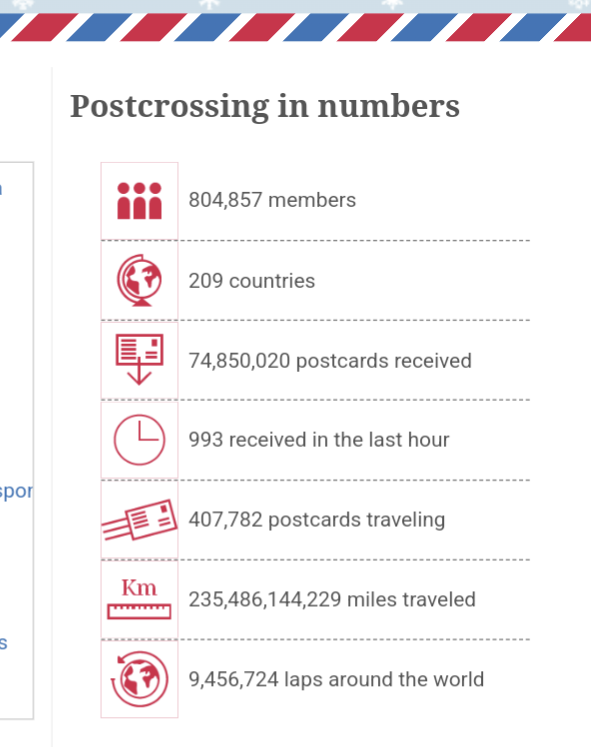Select the 804,857 members text

coord(272,200)
